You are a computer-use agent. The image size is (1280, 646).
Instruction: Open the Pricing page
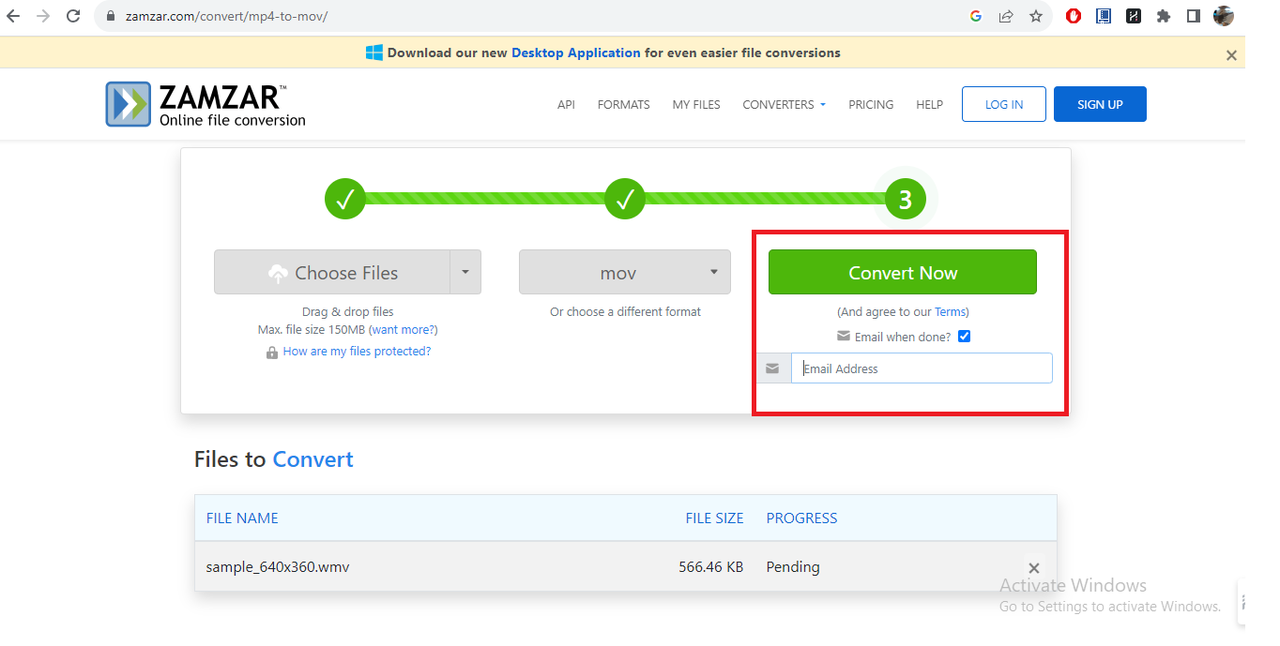871,104
